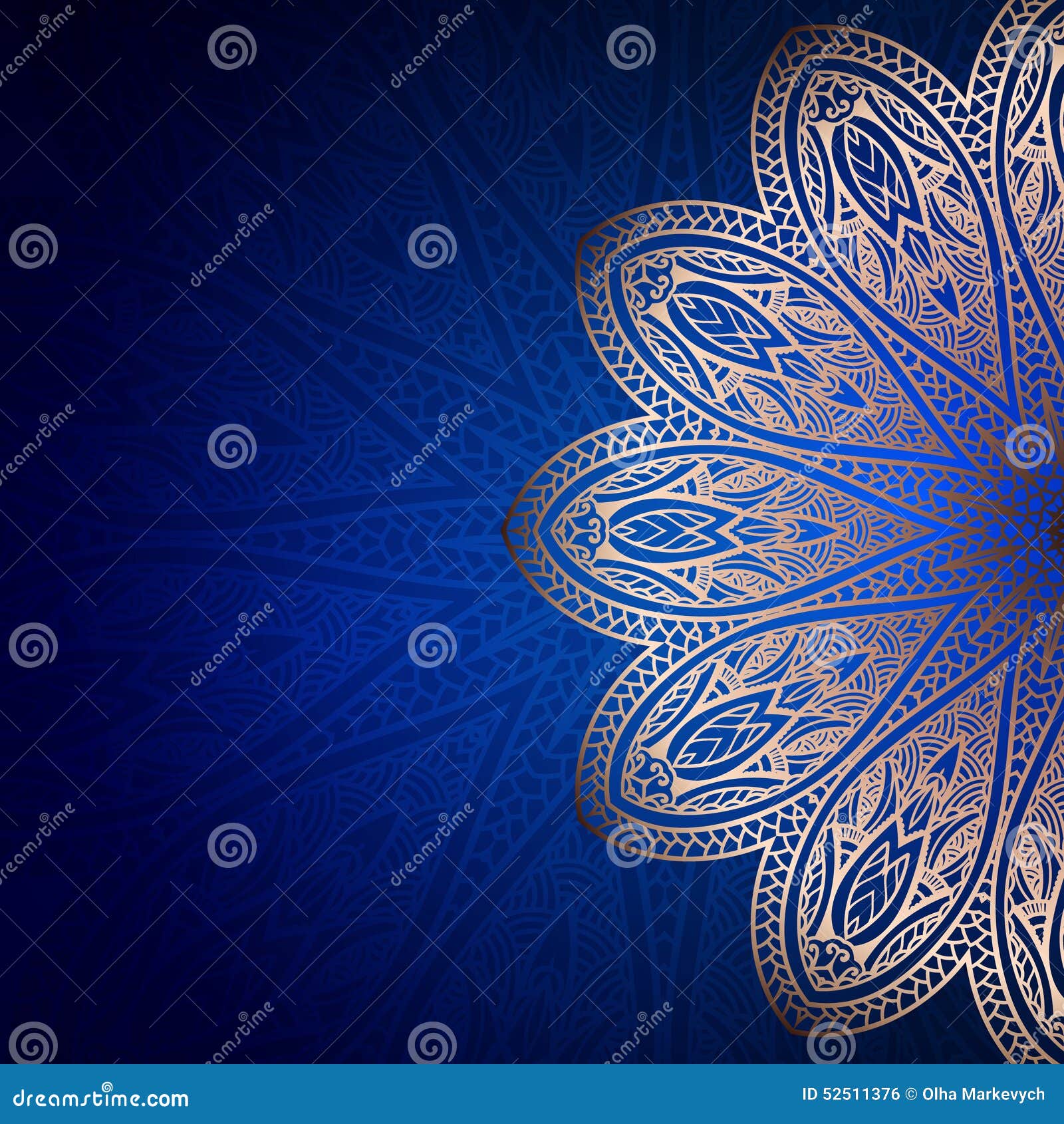The width and height of the screenshot is (1064, 1124).
Task: Click the blue footer bar below the image
Action: coord(532,1101)
